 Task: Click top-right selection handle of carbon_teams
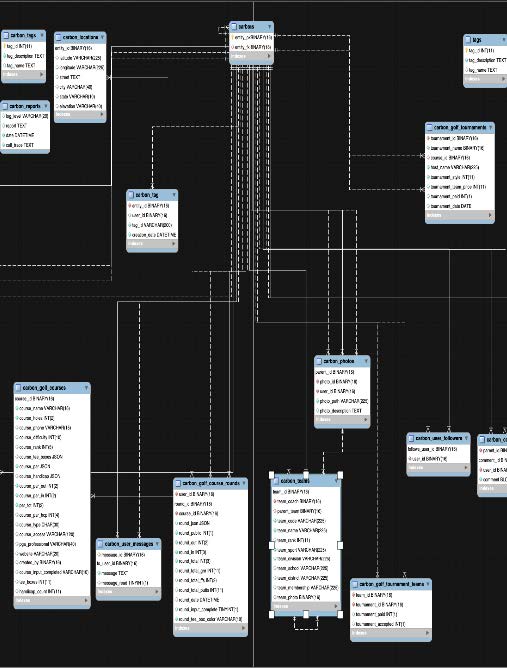click(x=340, y=475)
